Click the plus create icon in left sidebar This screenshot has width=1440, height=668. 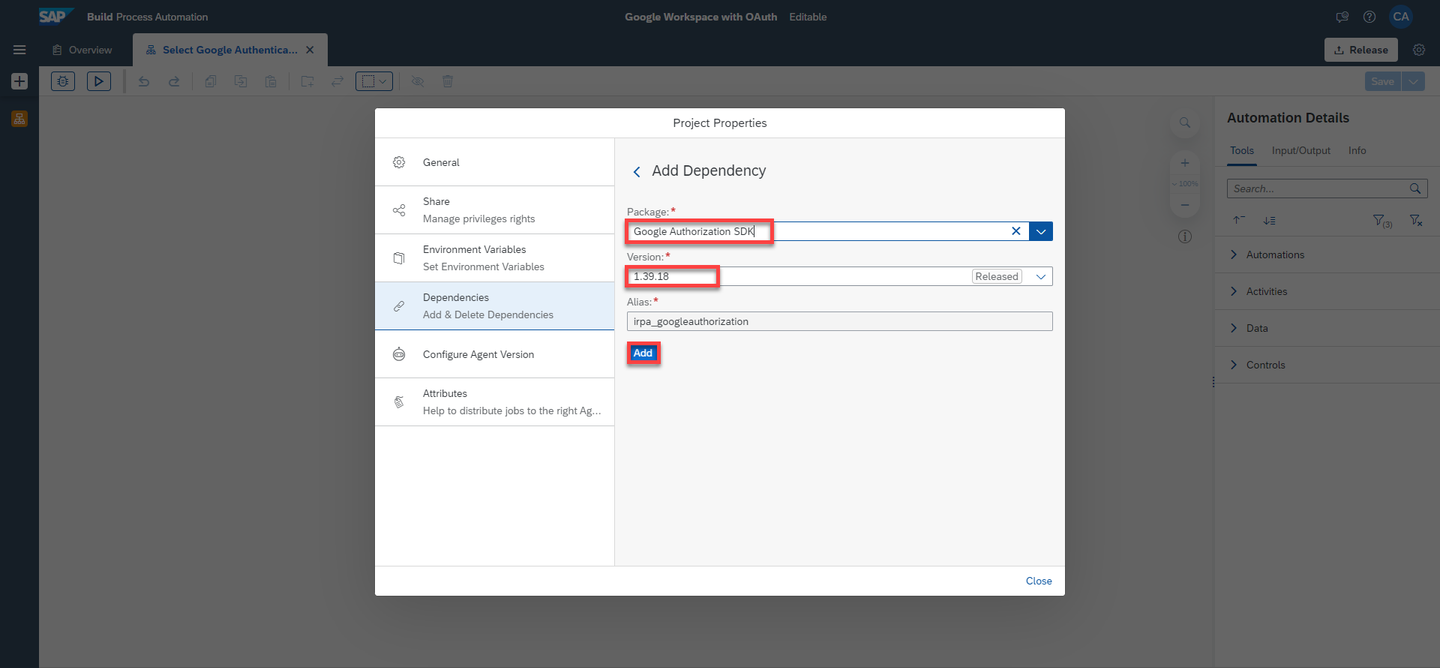click(x=19, y=82)
